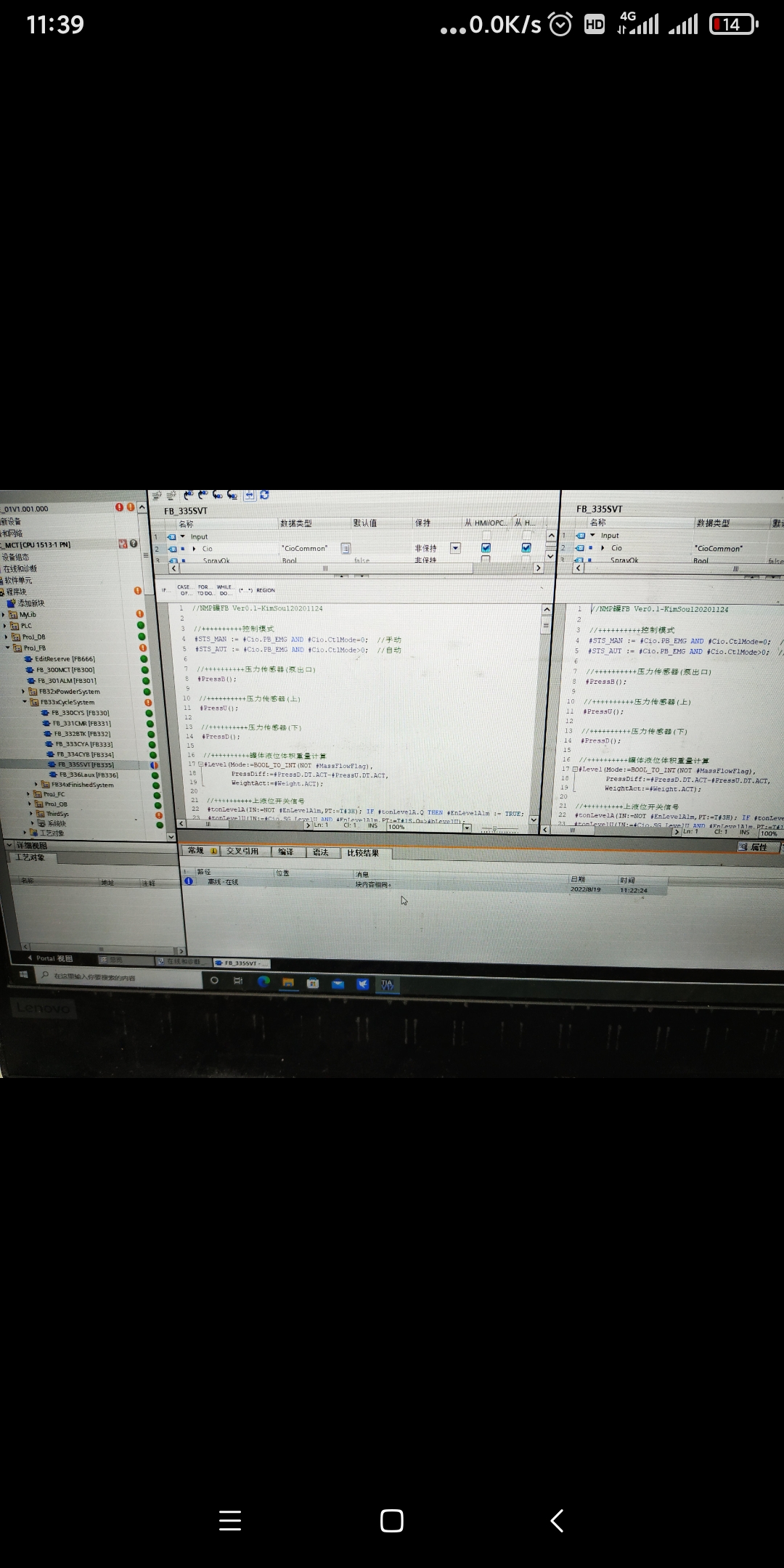Click the Windows Start button
This screenshot has height=1568, width=784.
click(x=23, y=975)
